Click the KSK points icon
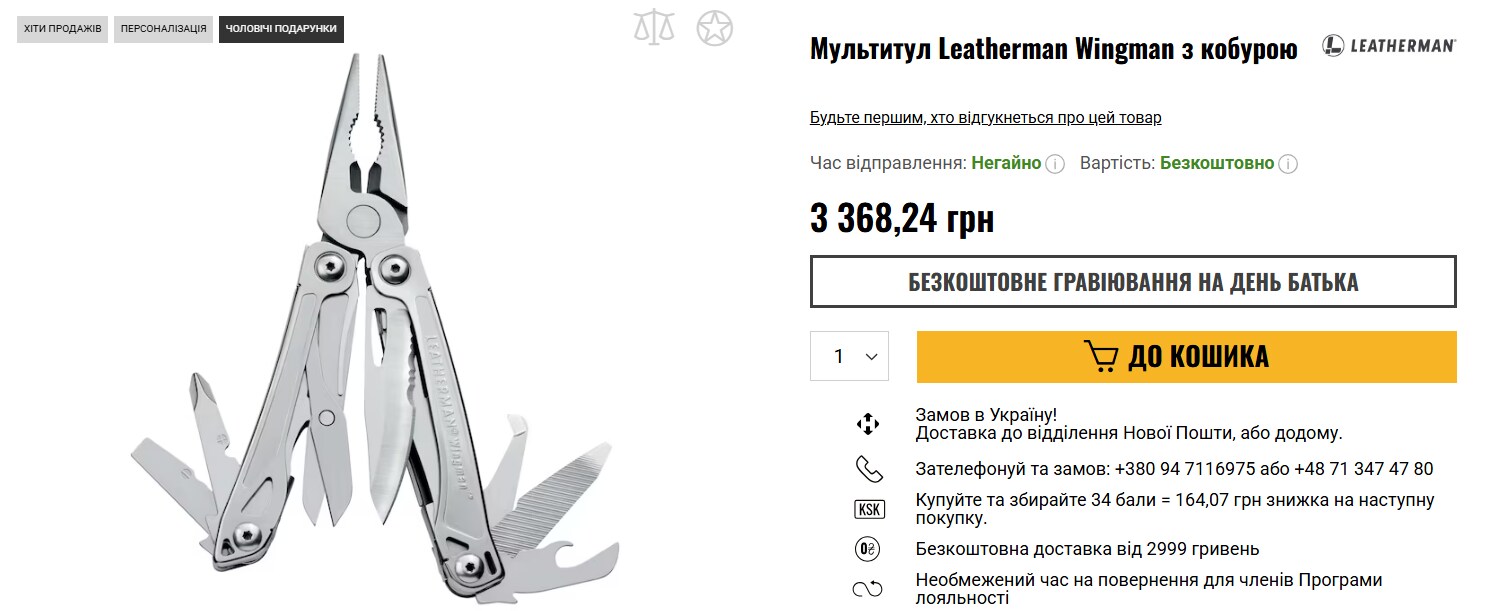1489x611 pixels. pos(869,509)
